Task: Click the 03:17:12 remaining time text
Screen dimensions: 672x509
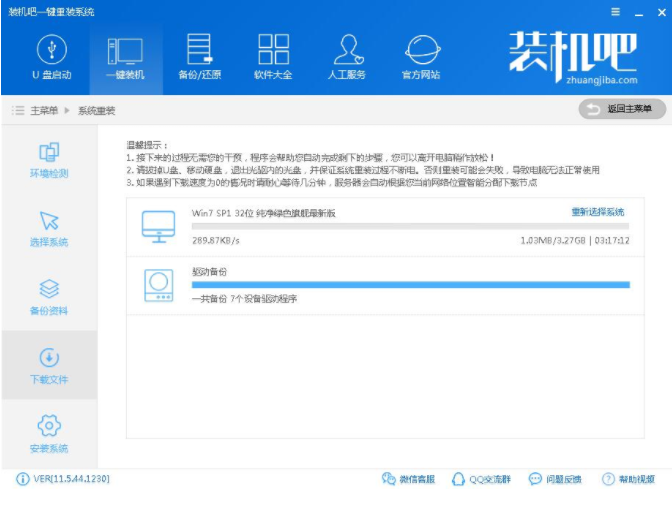Action: (x=612, y=240)
